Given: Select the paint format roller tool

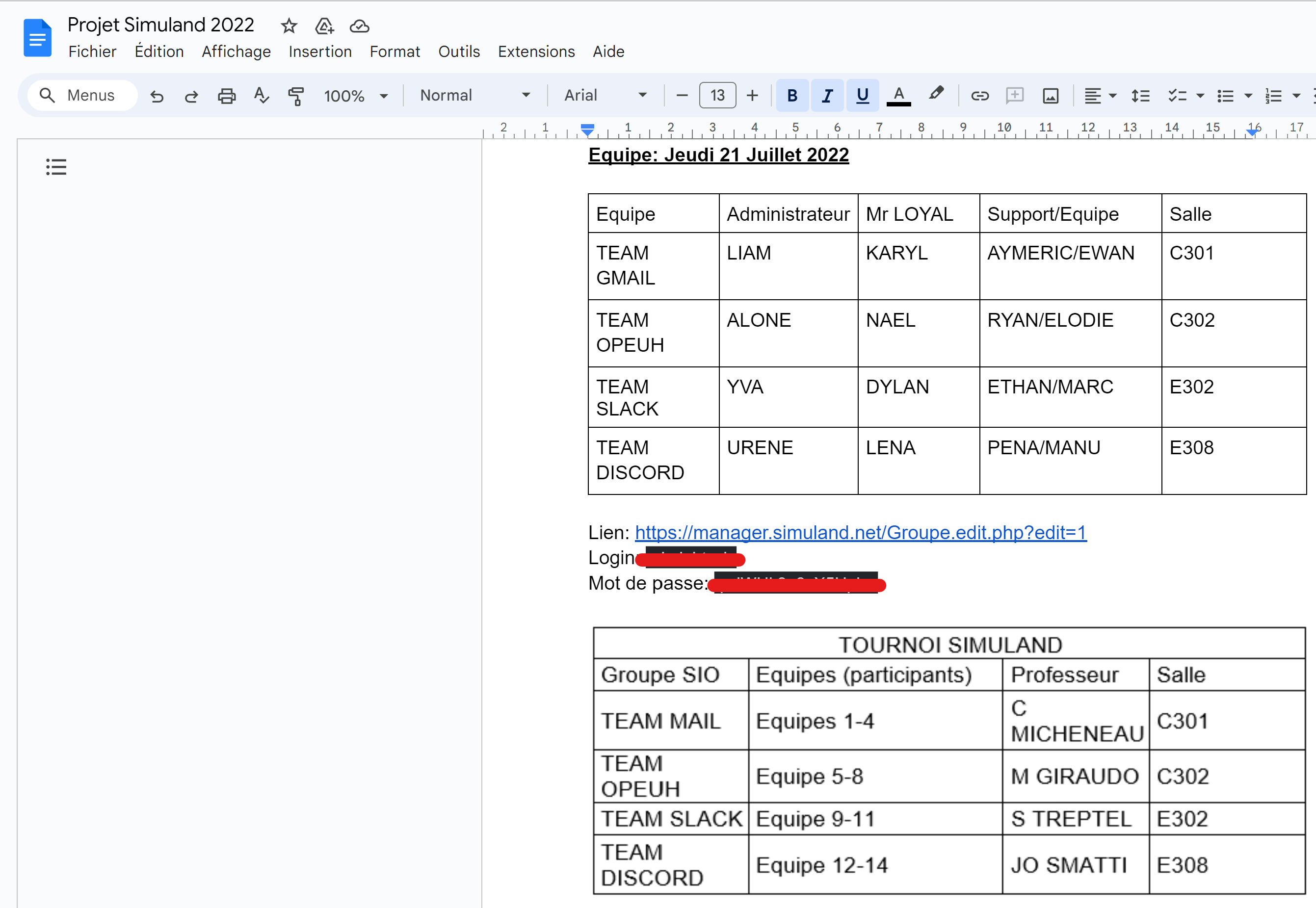Looking at the screenshot, I should (x=296, y=96).
